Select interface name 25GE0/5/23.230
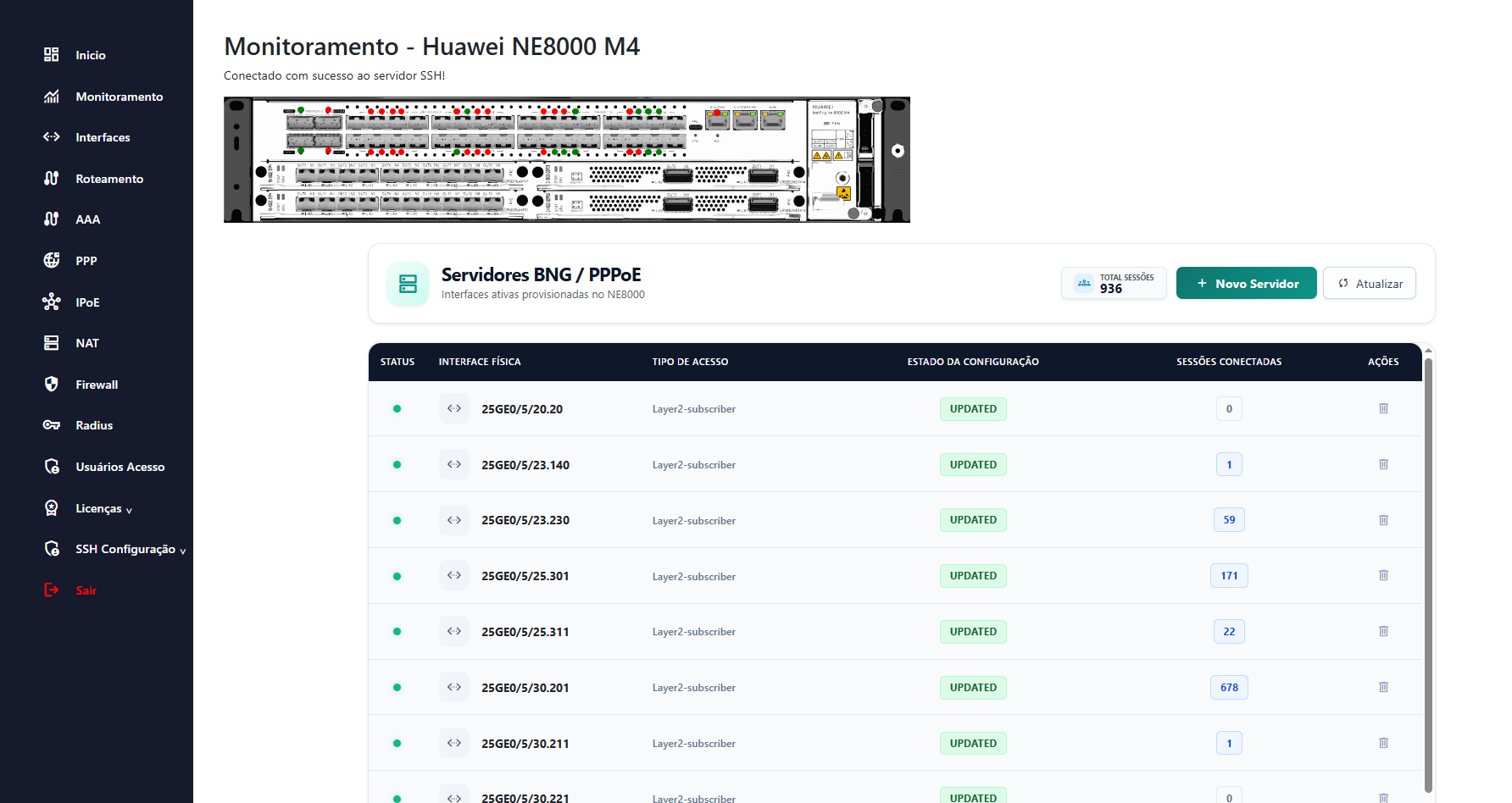 [x=525, y=520]
